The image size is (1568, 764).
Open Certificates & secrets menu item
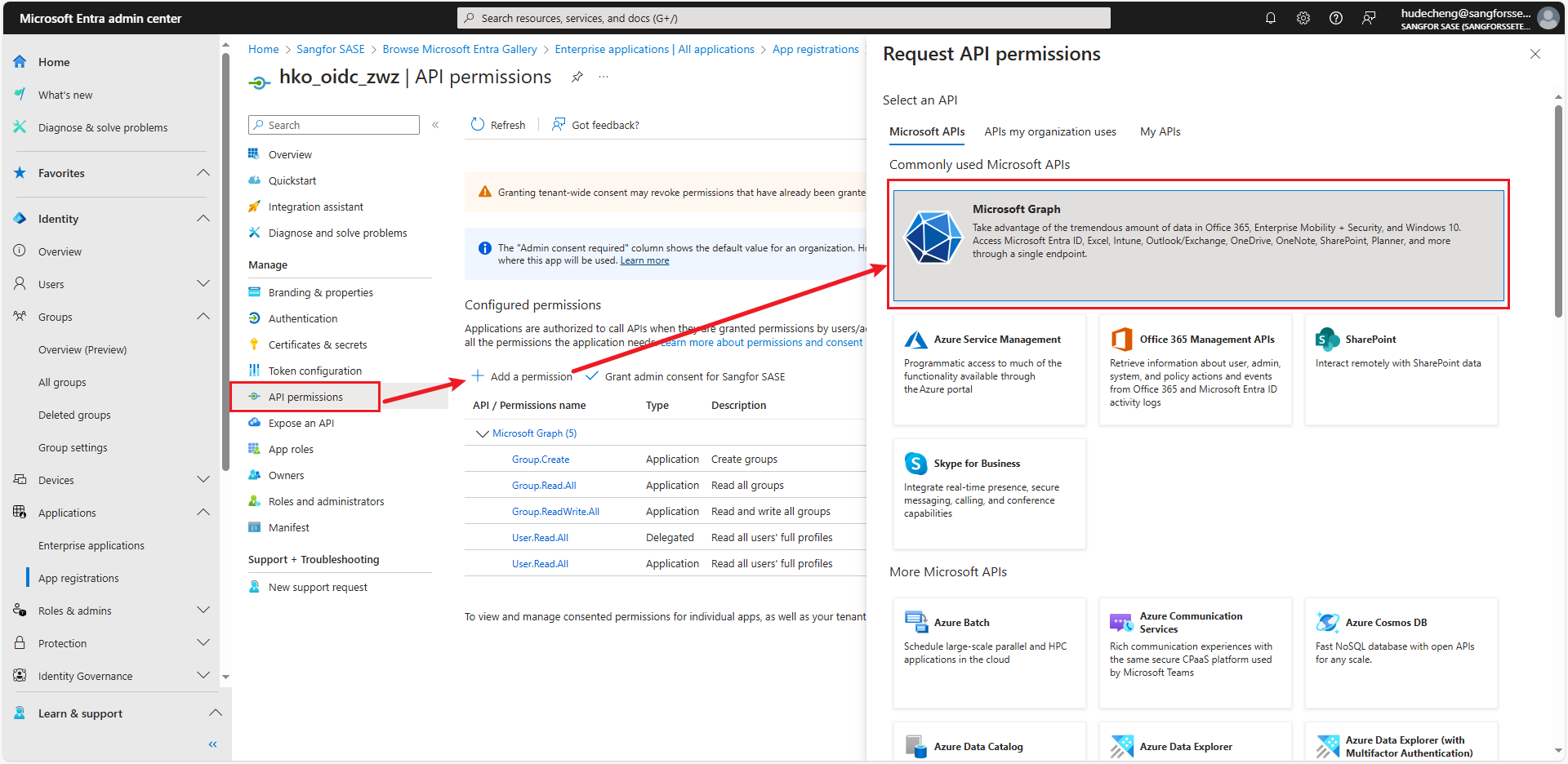point(318,344)
